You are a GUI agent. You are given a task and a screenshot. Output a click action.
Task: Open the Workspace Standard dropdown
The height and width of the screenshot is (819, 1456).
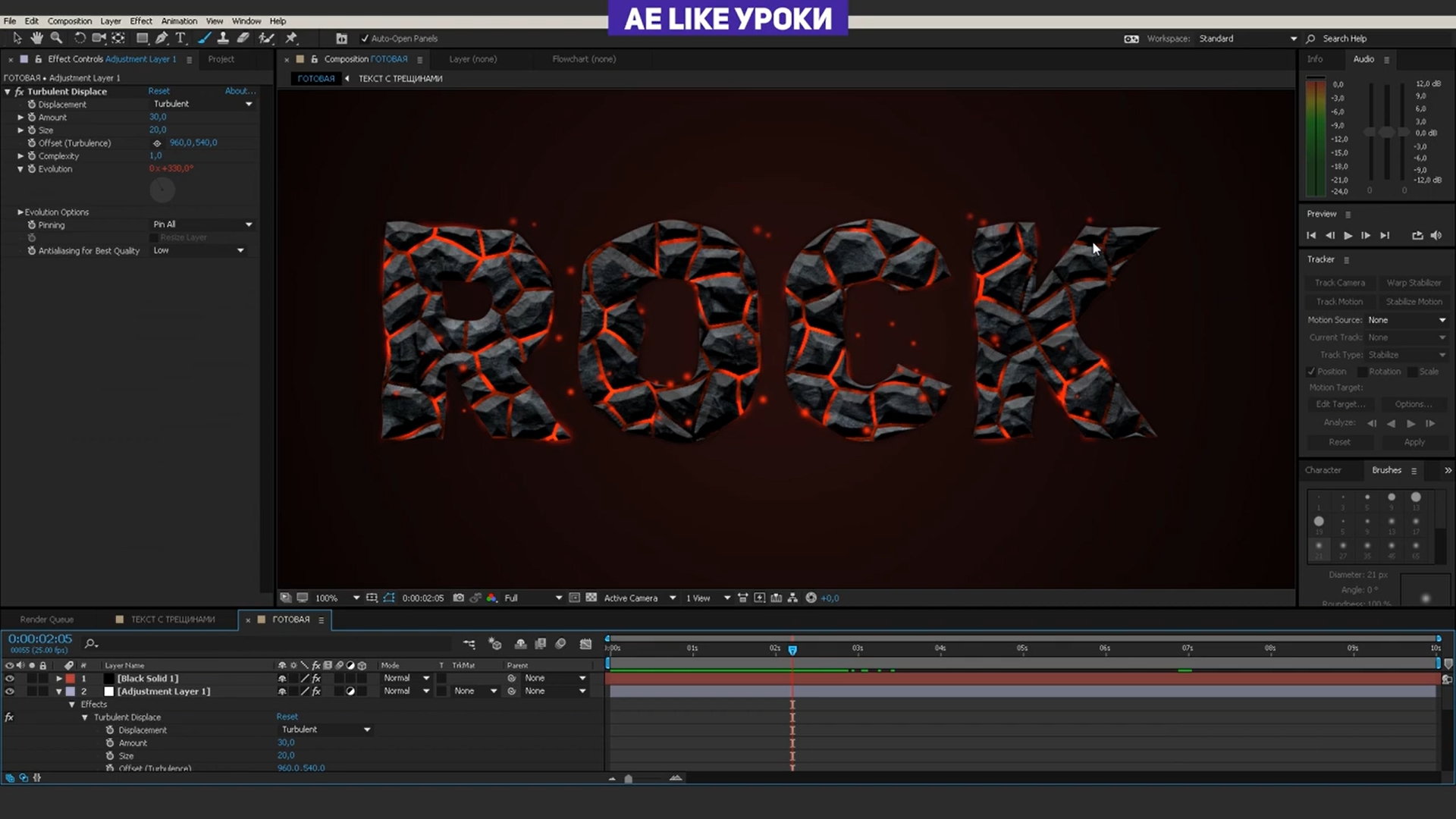coord(1247,39)
